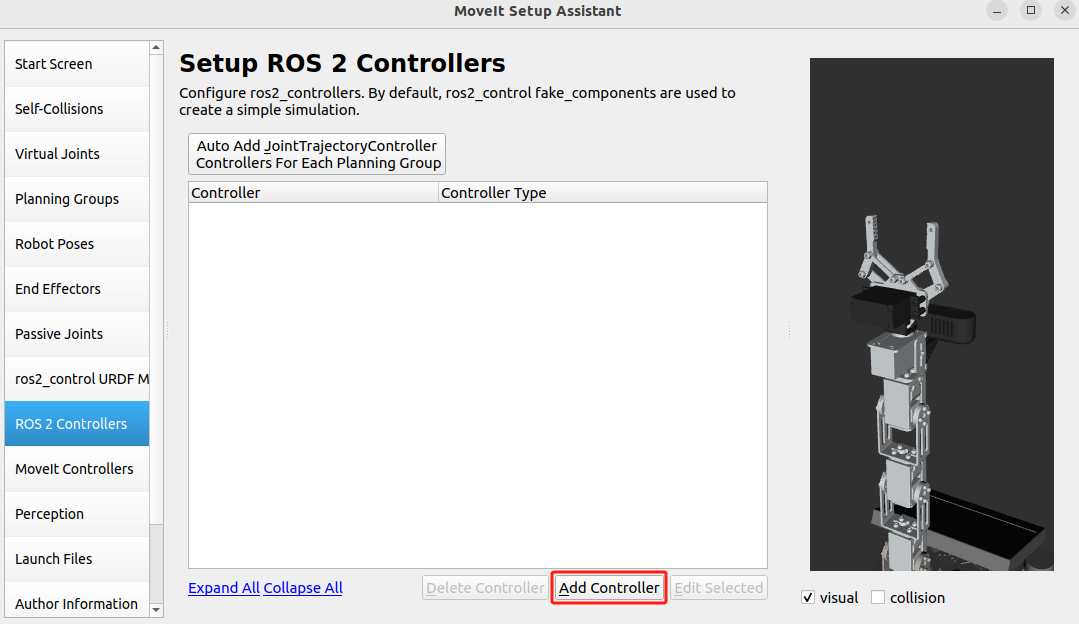Close the MoveIt Setup Assistant window
The image size is (1079, 624).
click(1065, 11)
